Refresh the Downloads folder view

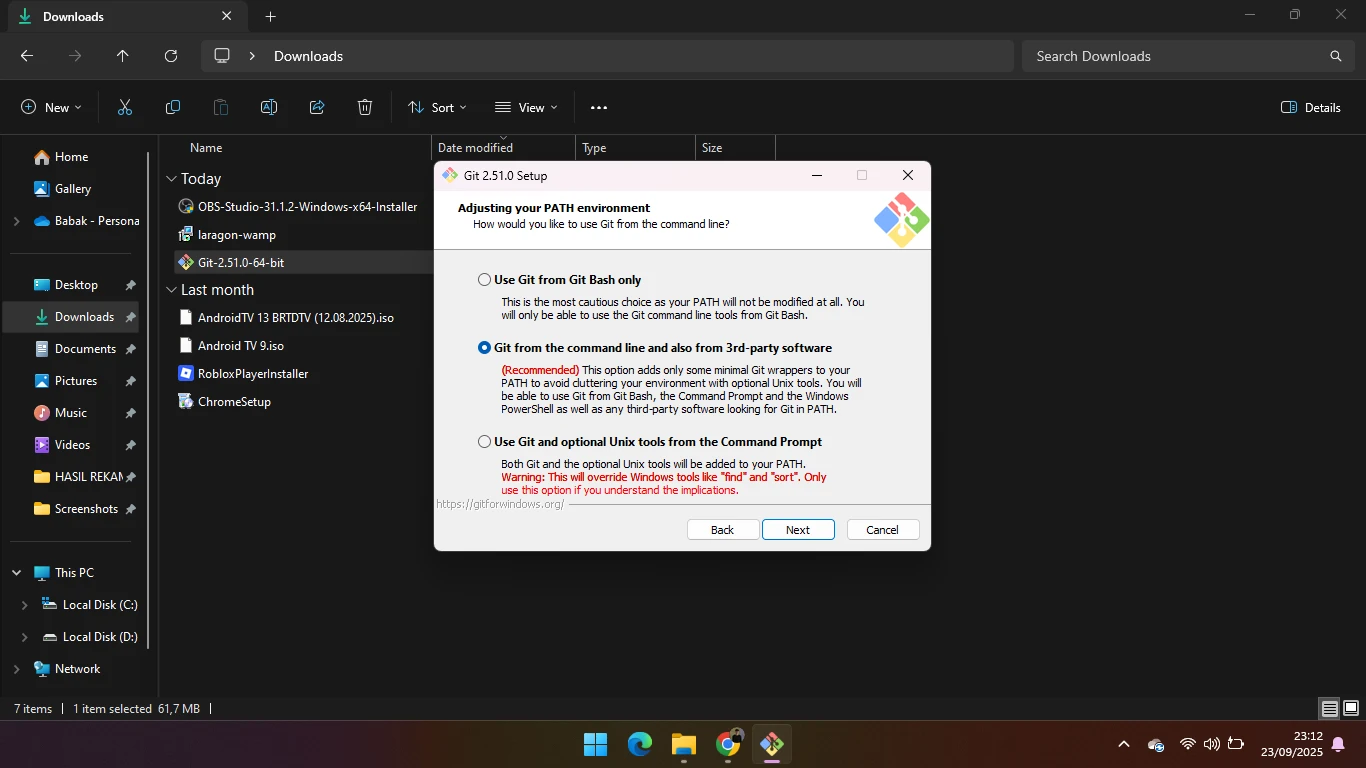[171, 56]
